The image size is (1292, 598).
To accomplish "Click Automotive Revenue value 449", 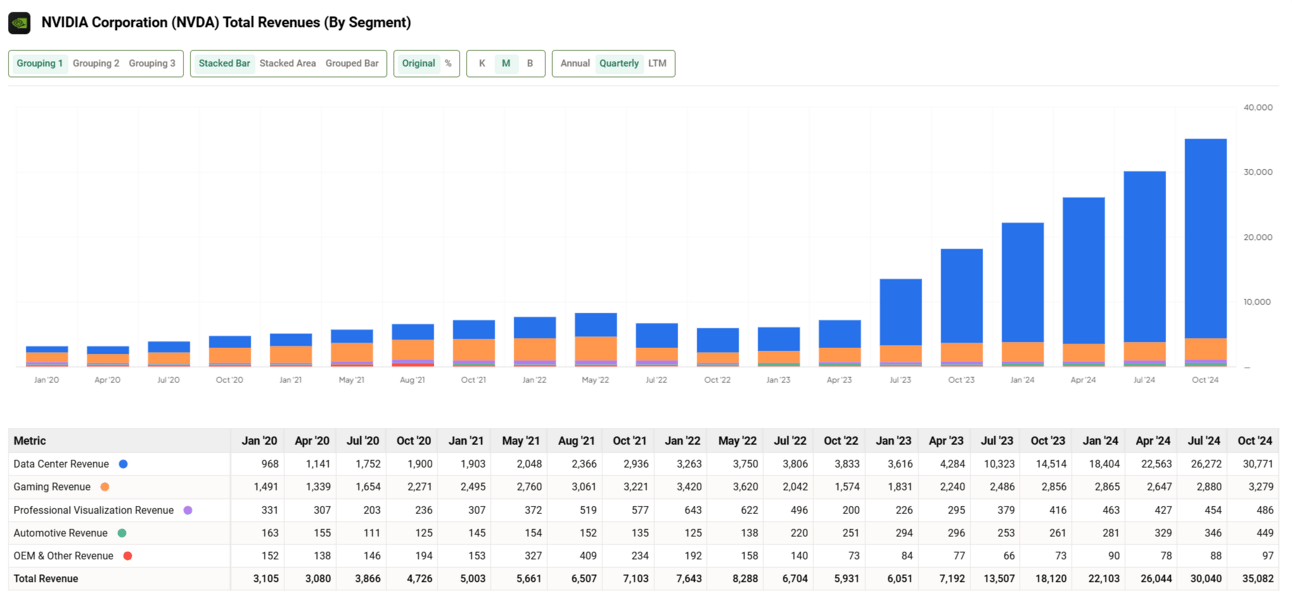I will tap(1263, 533).
